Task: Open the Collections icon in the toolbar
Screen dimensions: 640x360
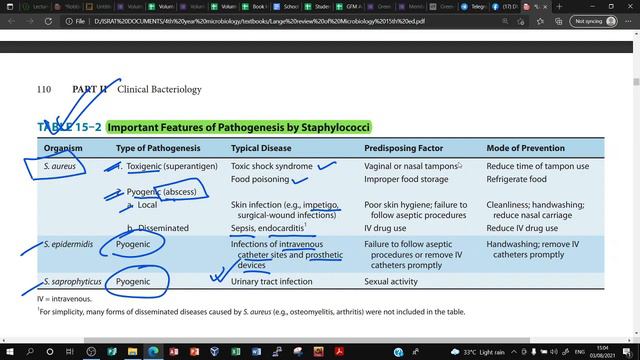Action: click(558, 21)
